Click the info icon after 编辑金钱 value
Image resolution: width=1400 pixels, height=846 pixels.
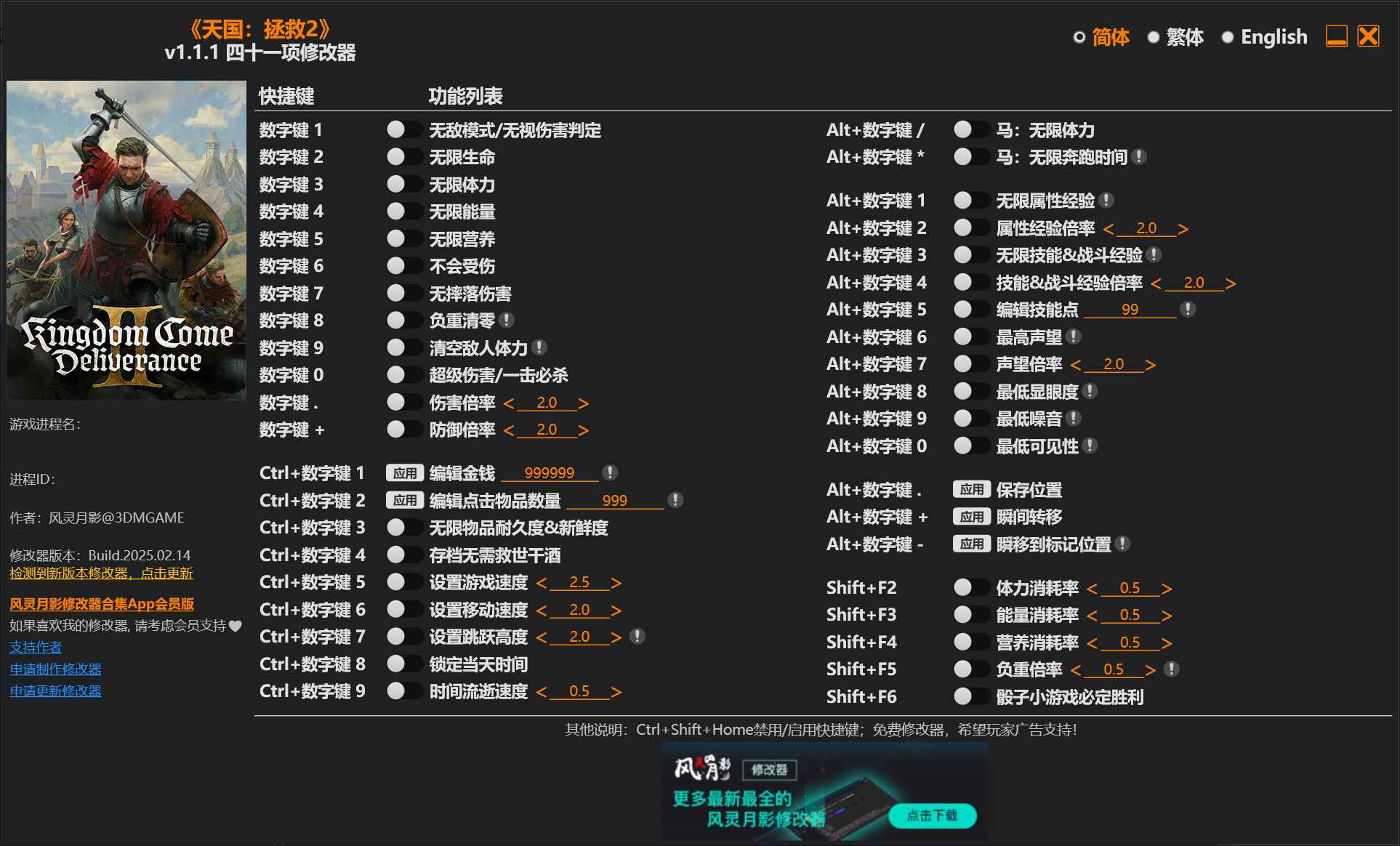[x=611, y=472]
